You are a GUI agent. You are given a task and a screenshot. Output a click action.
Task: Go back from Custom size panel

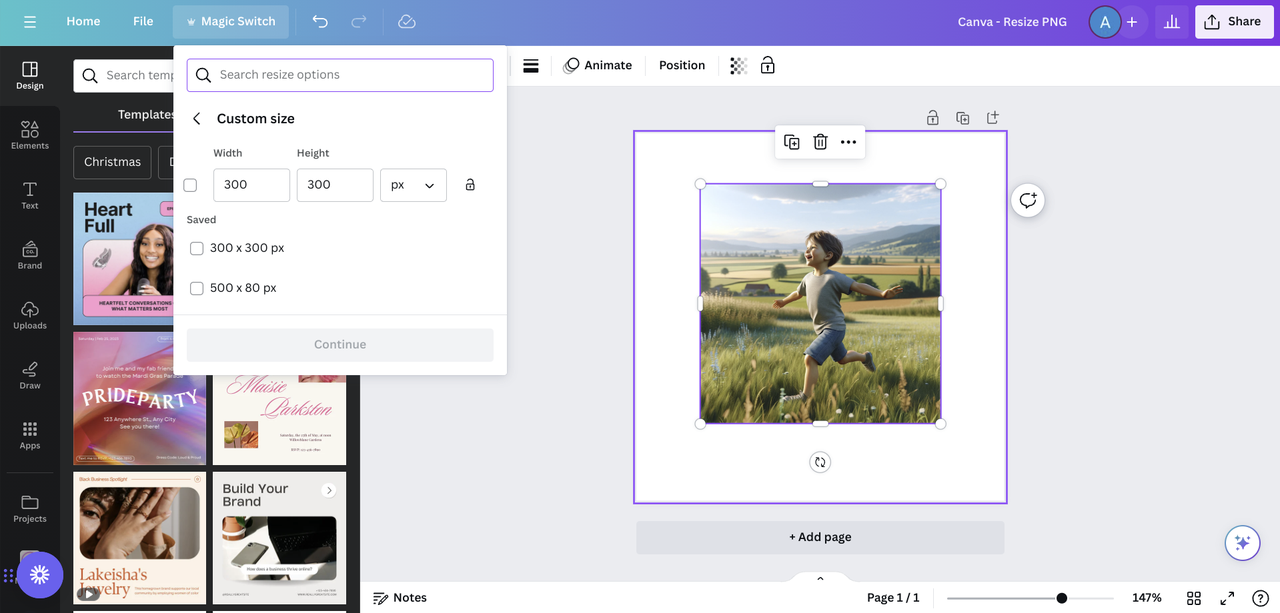[197, 119]
